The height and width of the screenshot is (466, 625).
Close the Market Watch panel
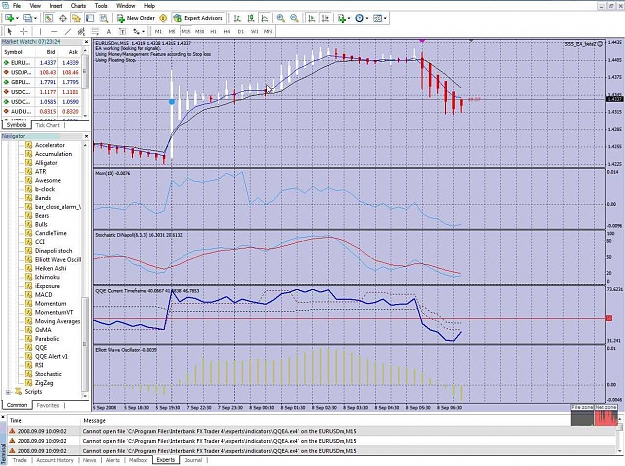point(86,42)
